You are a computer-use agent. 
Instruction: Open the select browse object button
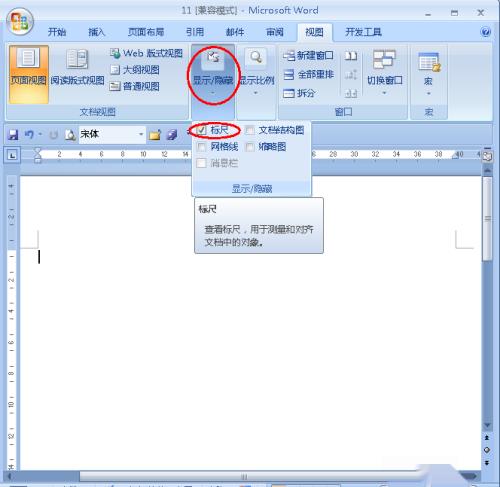click(x=487, y=450)
